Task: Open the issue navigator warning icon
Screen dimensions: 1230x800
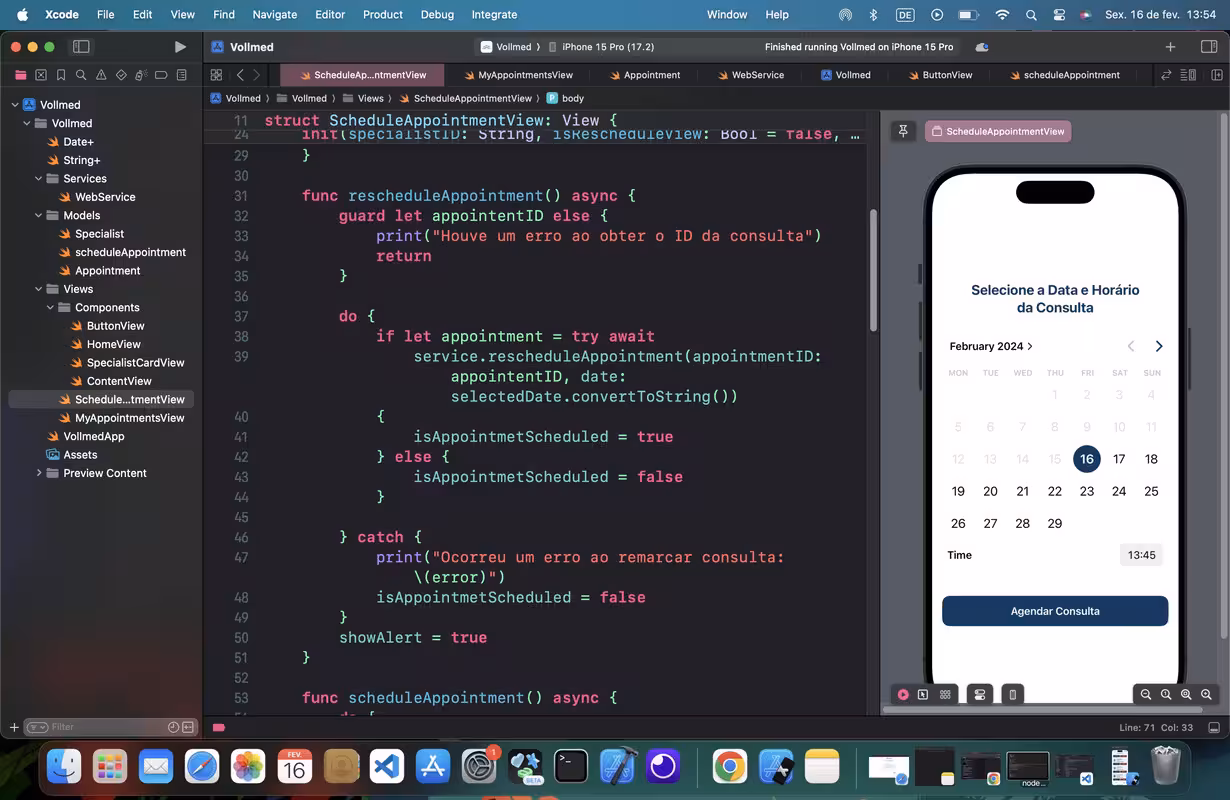Action: coord(101,75)
